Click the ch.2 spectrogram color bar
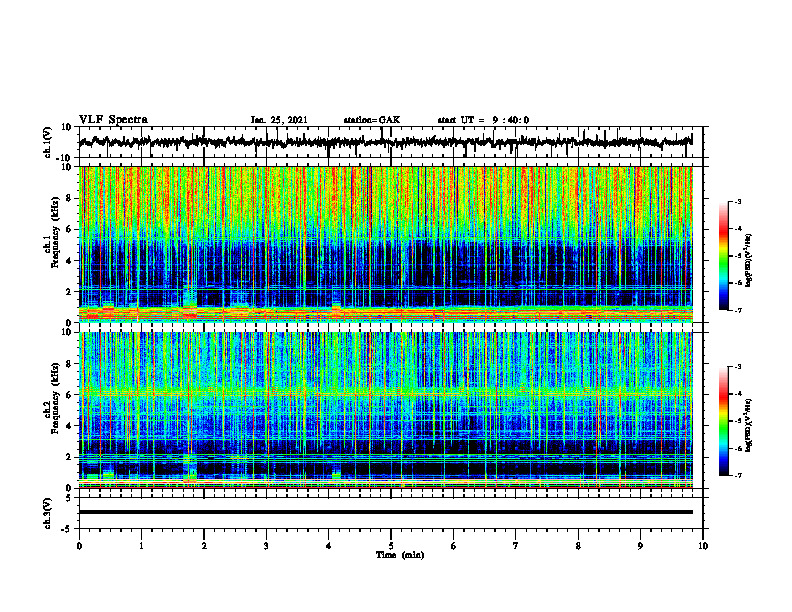 click(x=723, y=421)
